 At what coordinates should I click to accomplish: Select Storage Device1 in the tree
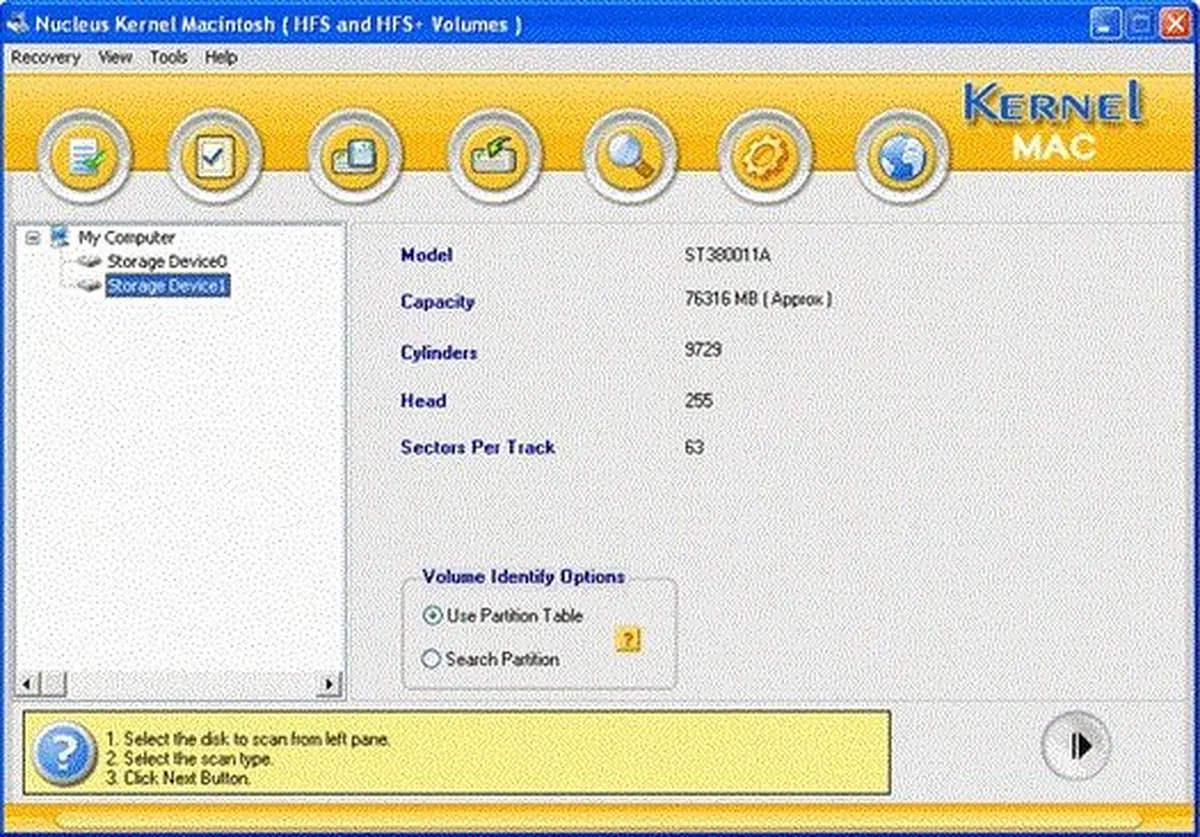pyautogui.click(x=168, y=287)
